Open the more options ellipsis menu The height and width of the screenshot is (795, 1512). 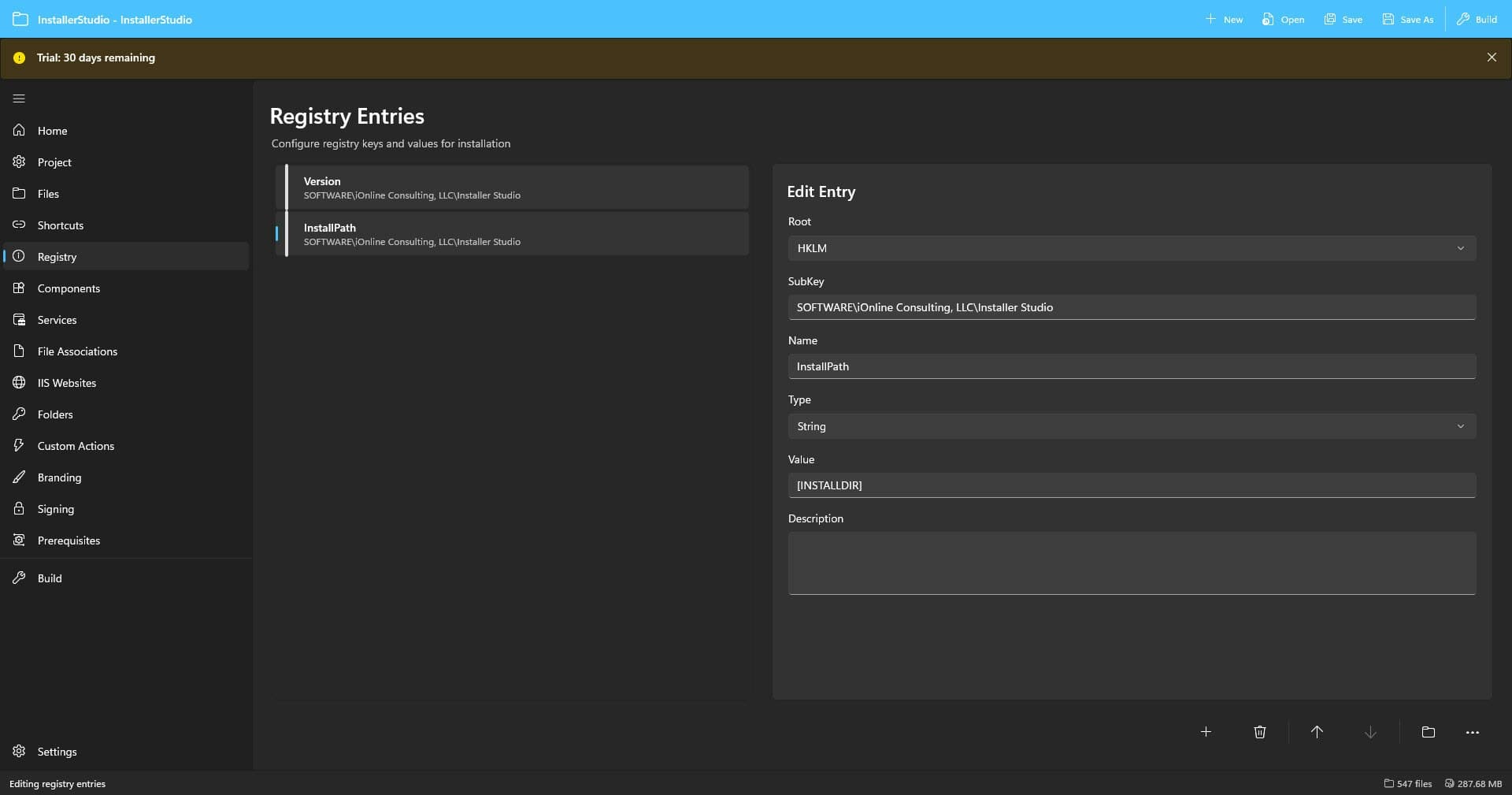pos(1471,734)
